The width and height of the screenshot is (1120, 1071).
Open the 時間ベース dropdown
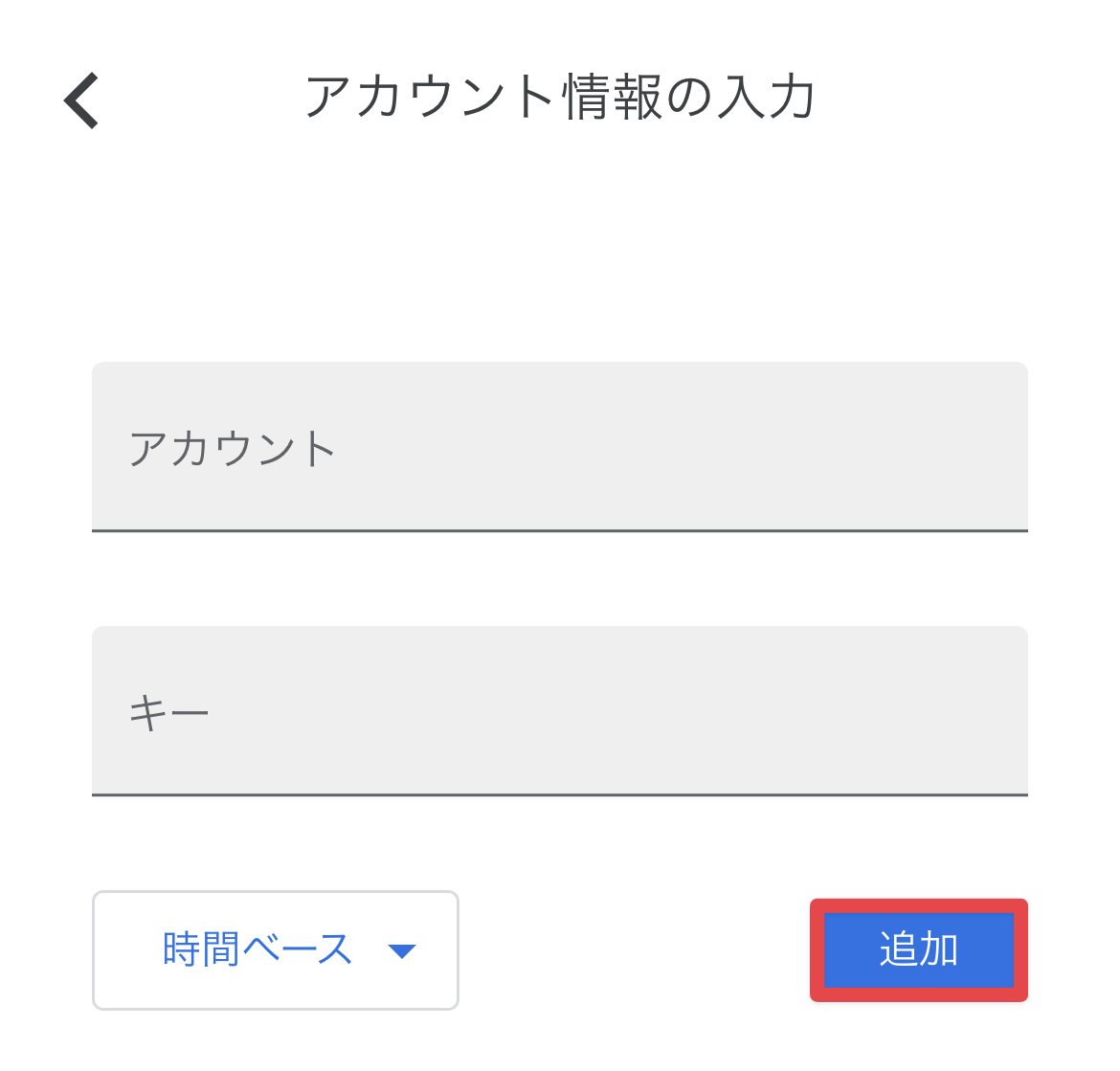click(x=275, y=950)
